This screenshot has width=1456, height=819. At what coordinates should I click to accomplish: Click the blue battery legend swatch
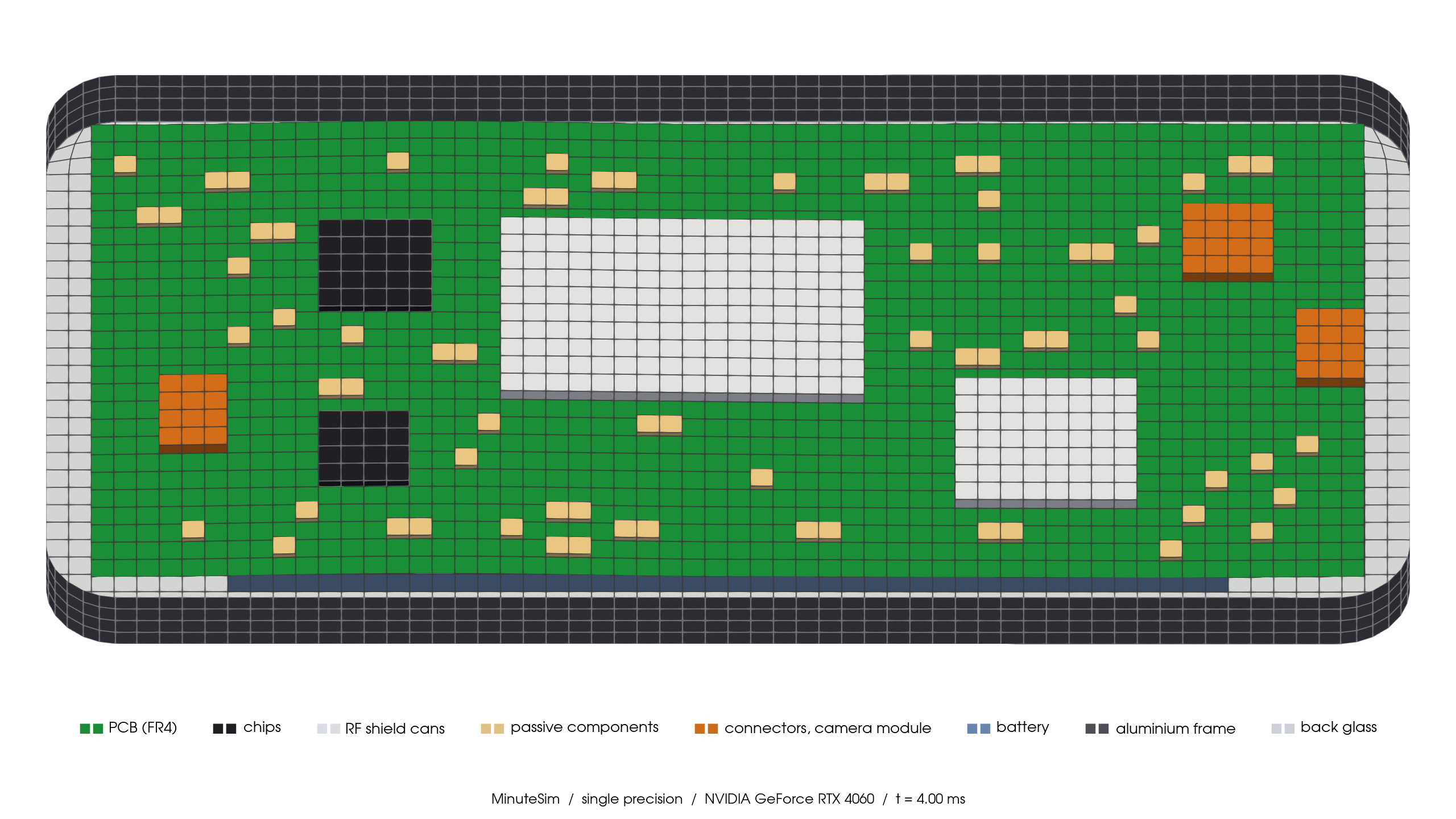point(979,729)
